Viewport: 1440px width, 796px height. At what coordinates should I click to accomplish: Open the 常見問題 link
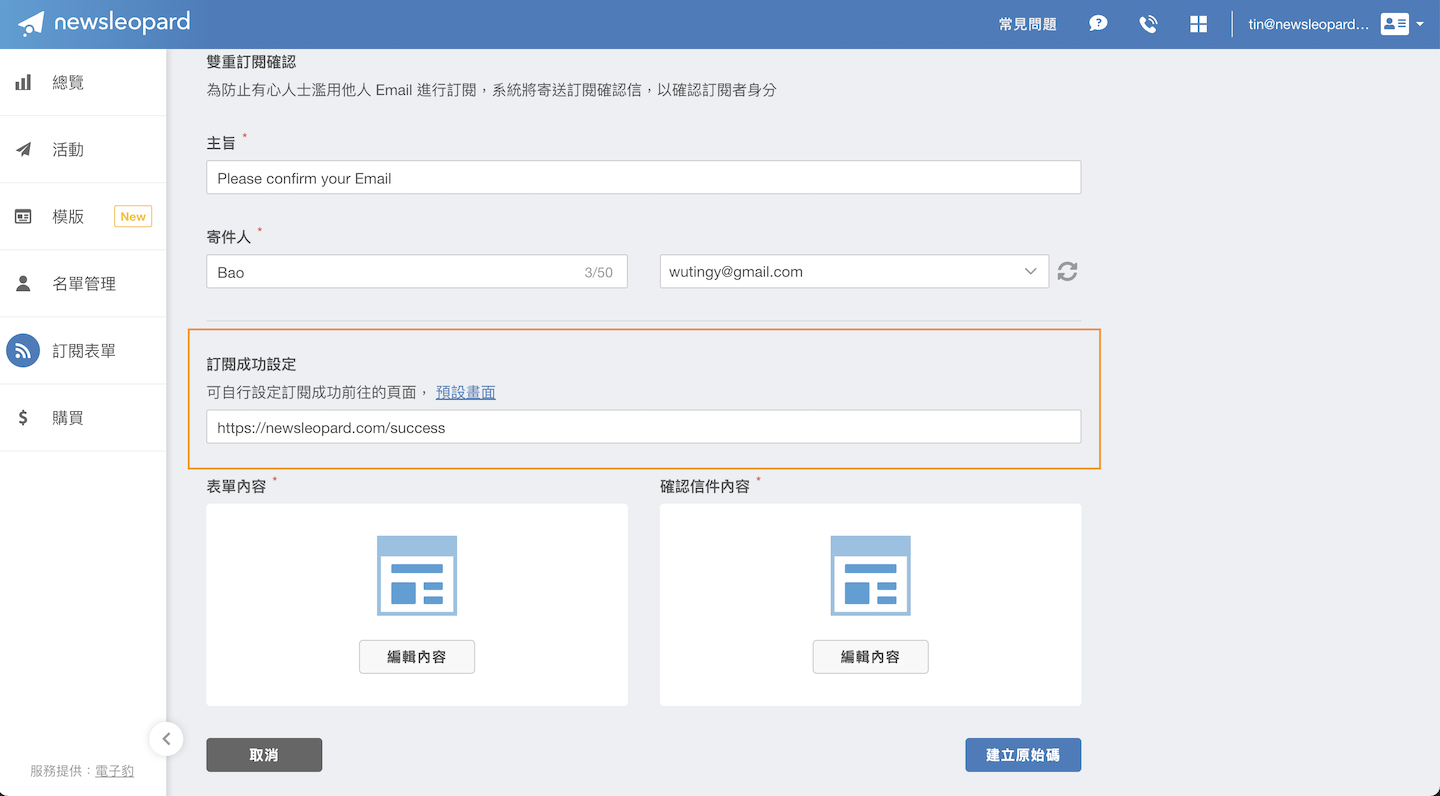pos(1027,24)
